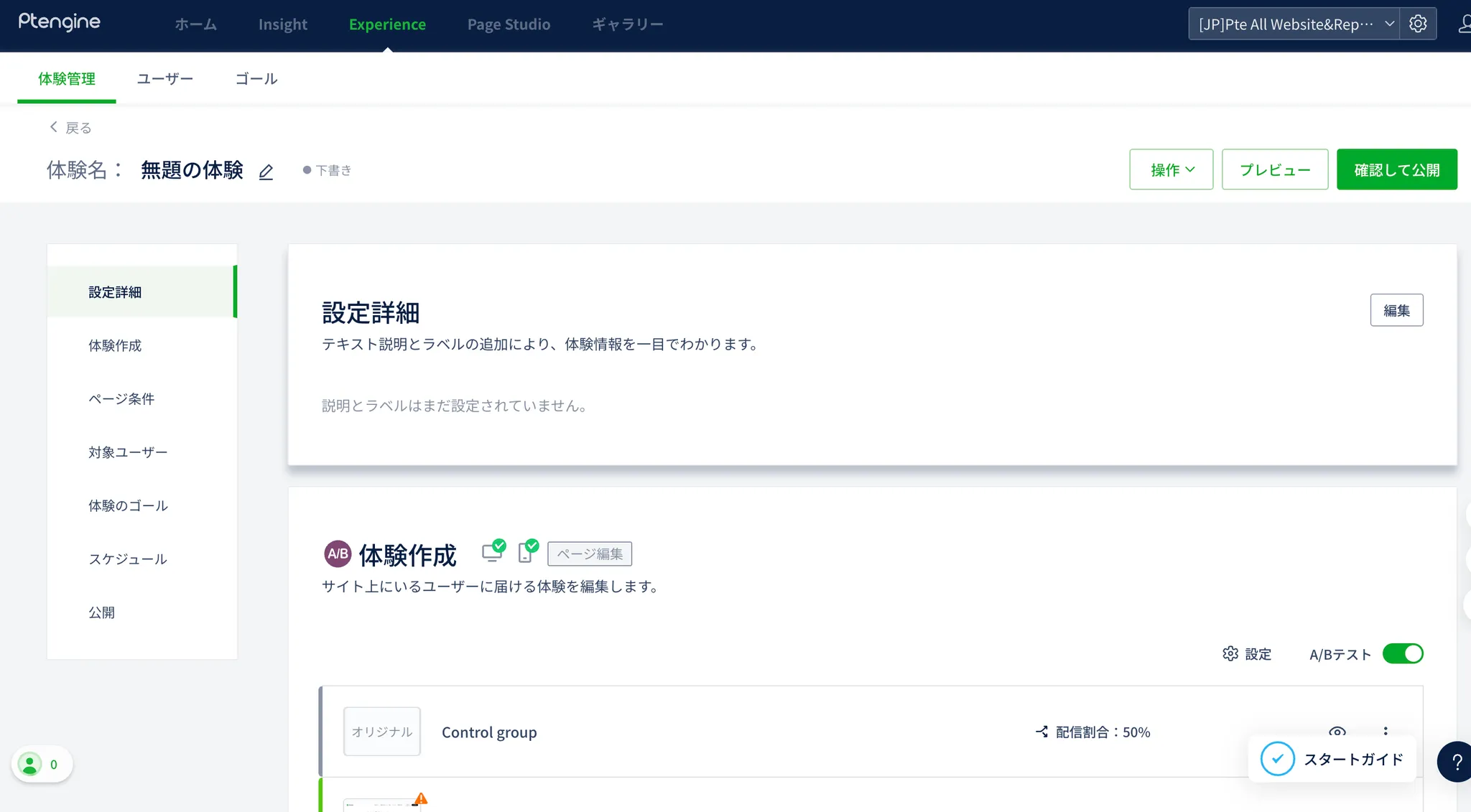Screen dimensions: 1471x812
Task: Click 戻る to go back
Action: pyautogui.click(x=70, y=128)
